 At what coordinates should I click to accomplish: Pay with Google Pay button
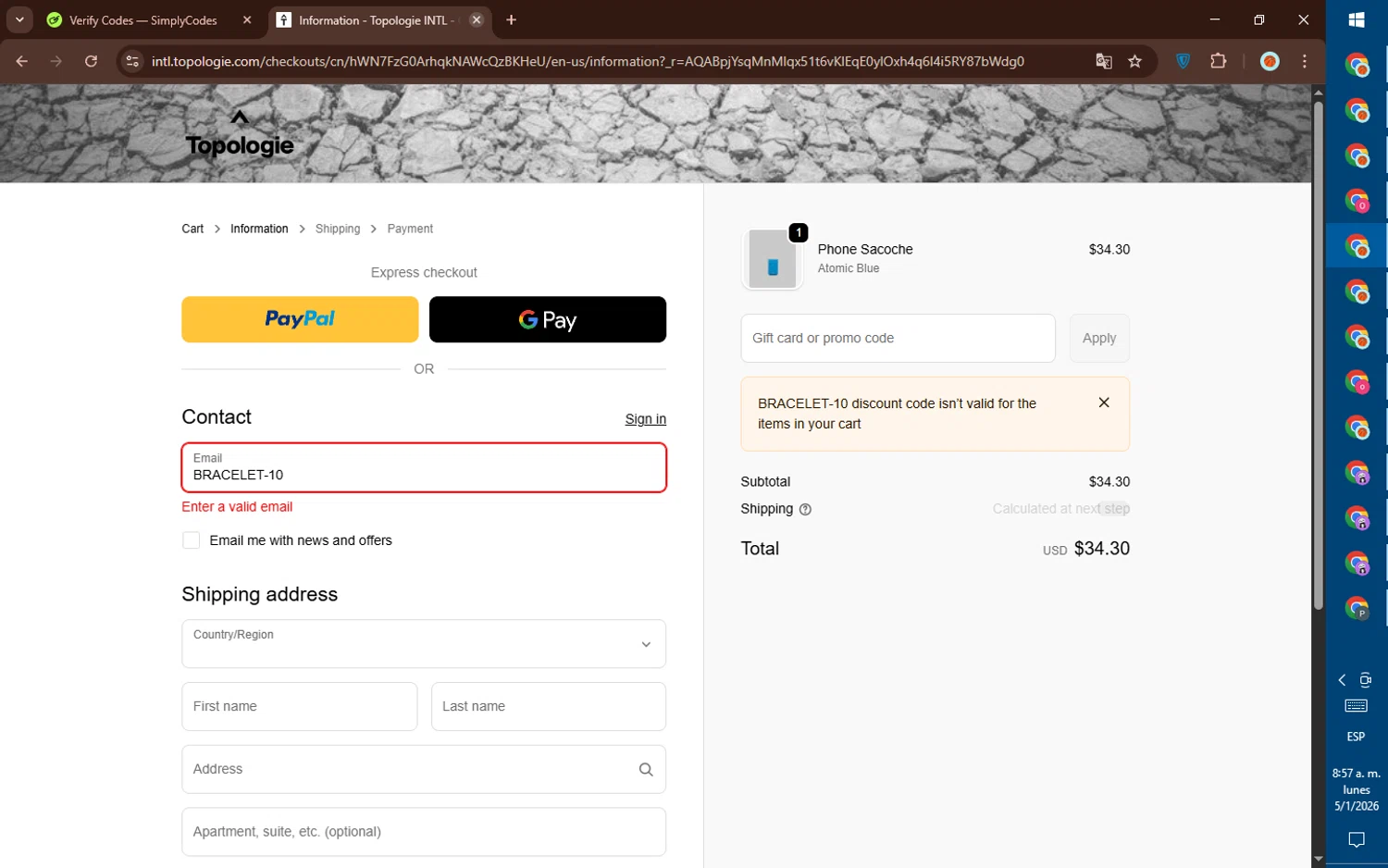548,319
